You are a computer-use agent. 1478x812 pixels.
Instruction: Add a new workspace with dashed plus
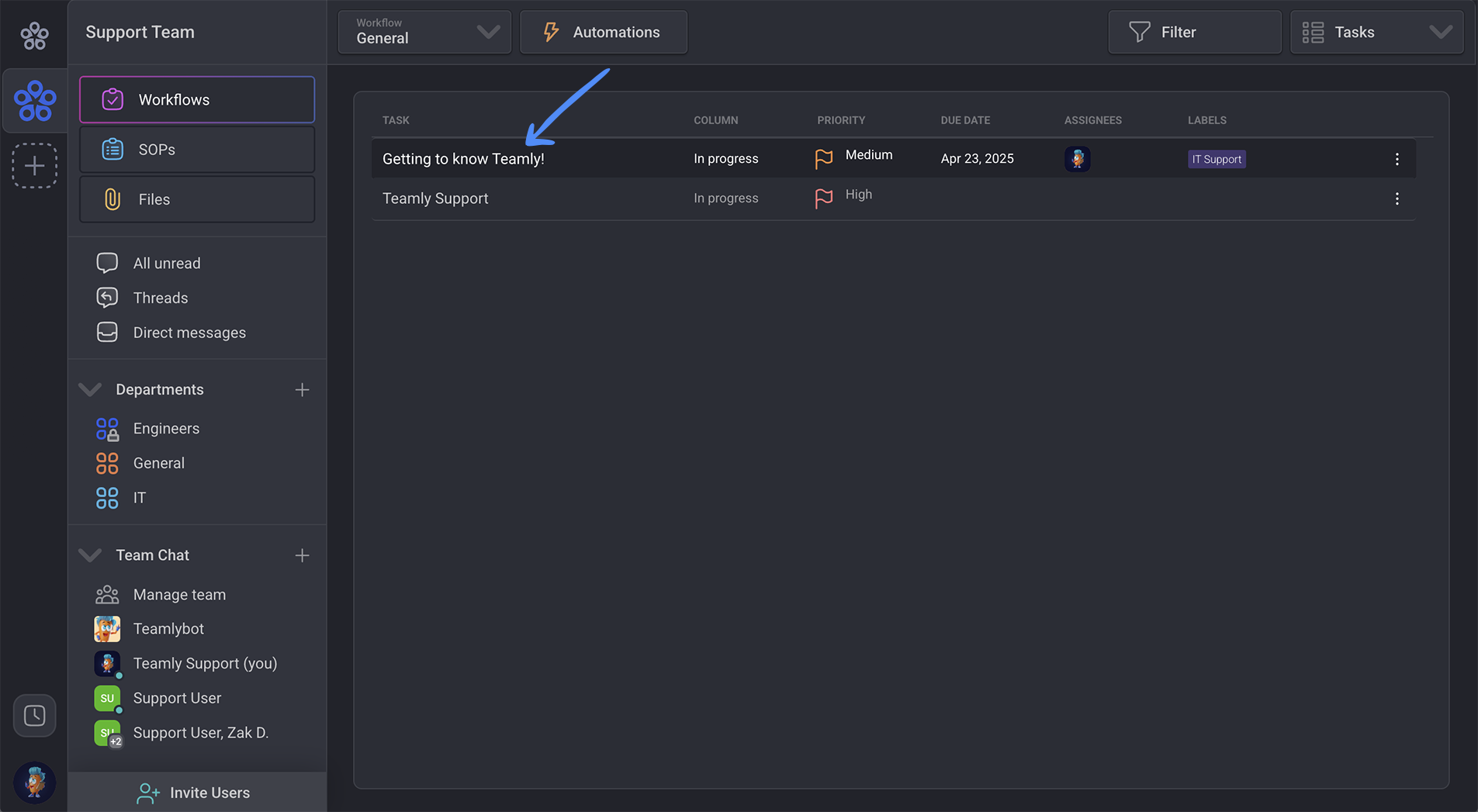pyautogui.click(x=34, y=165)
